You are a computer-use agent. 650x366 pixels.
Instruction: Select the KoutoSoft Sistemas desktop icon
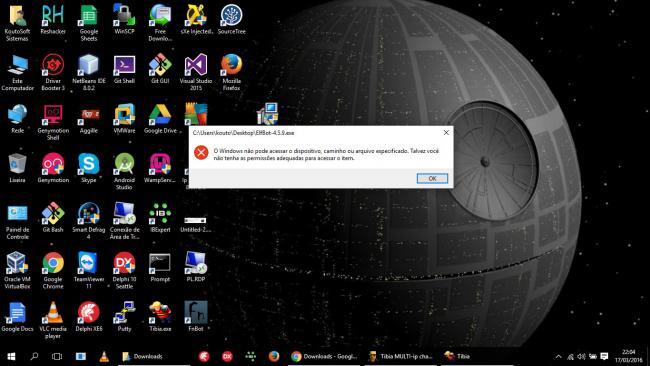pos(17,22)
